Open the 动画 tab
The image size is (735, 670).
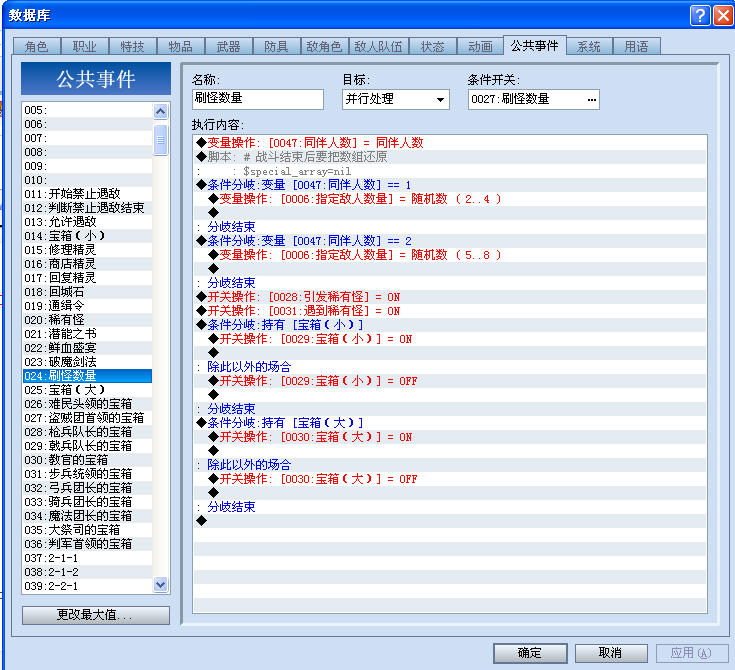pos(480,46)
